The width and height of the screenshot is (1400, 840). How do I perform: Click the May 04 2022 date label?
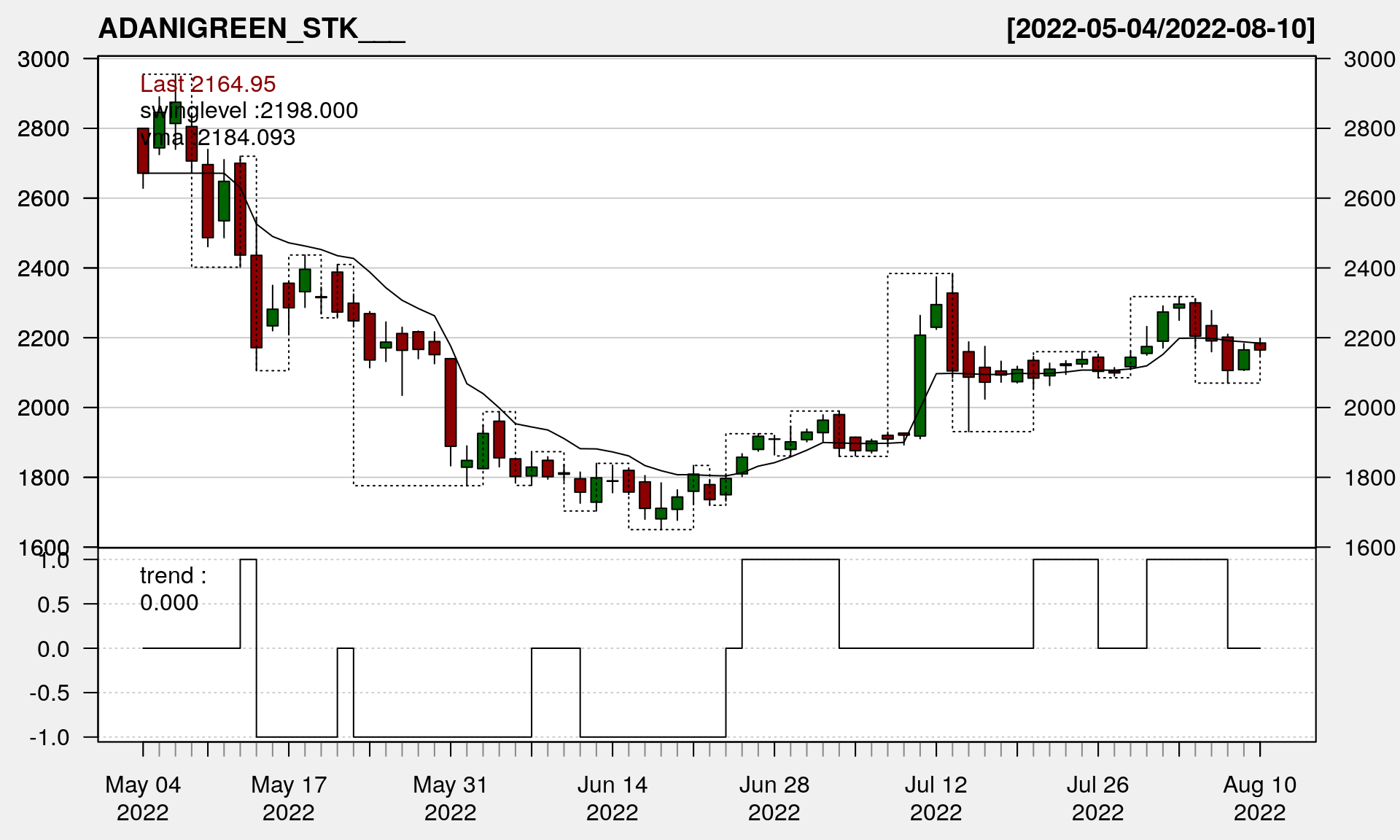pyautogui.click(x=143, y=798)
